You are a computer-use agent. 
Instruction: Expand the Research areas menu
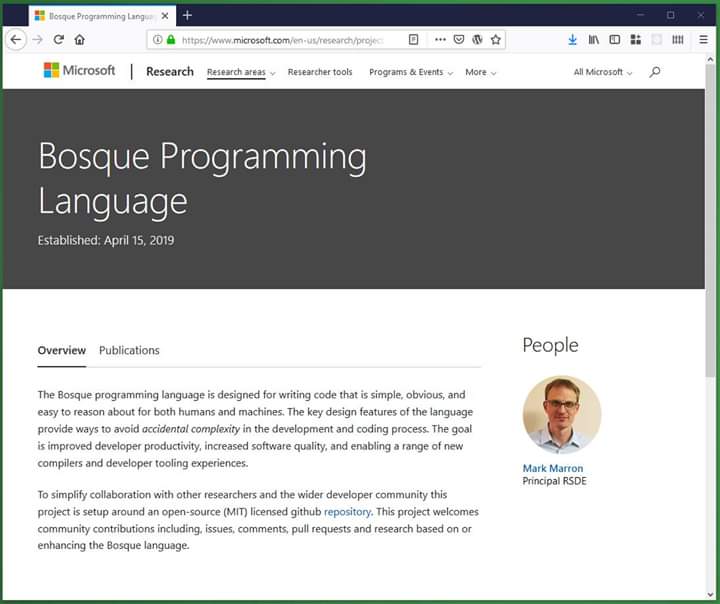pos(241,73)
